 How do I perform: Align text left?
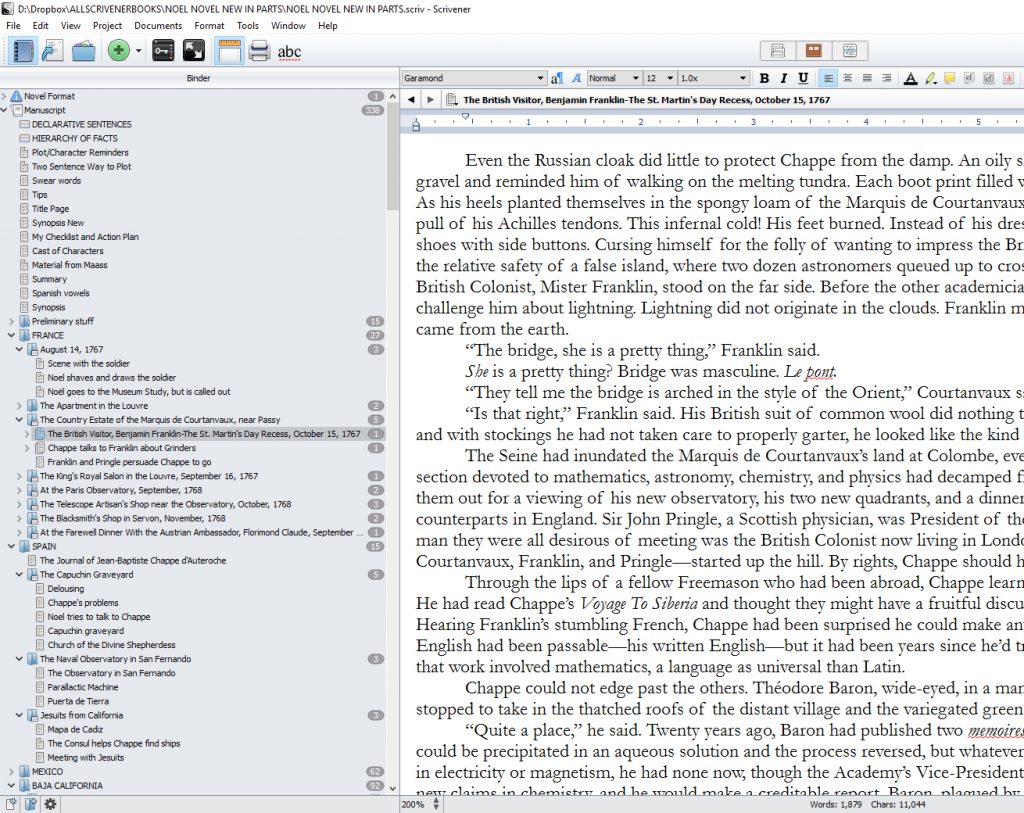pyautogui.click(x=828, y=78)
